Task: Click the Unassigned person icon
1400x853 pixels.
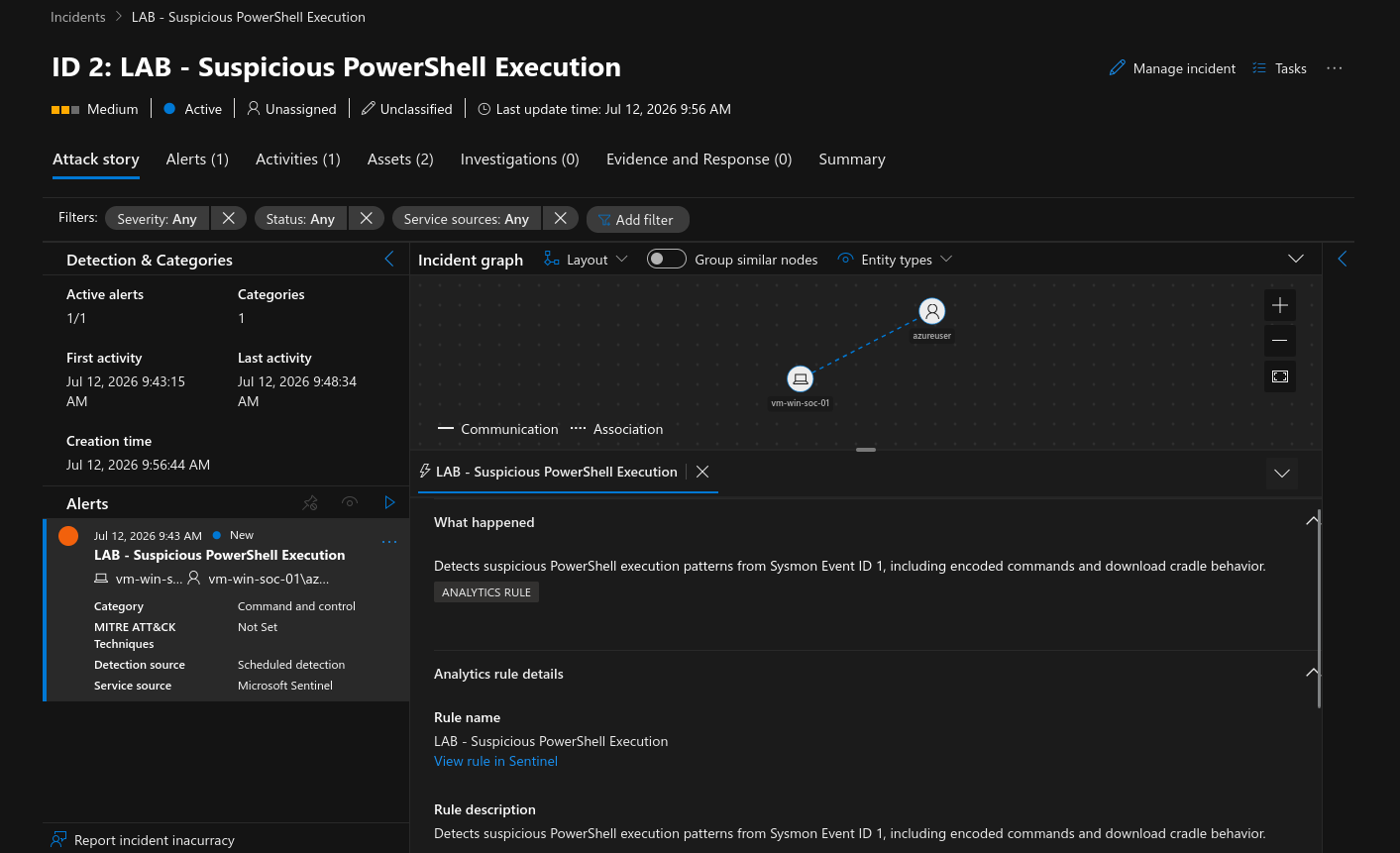Action: pyautogui.click(x=254, y=108)
